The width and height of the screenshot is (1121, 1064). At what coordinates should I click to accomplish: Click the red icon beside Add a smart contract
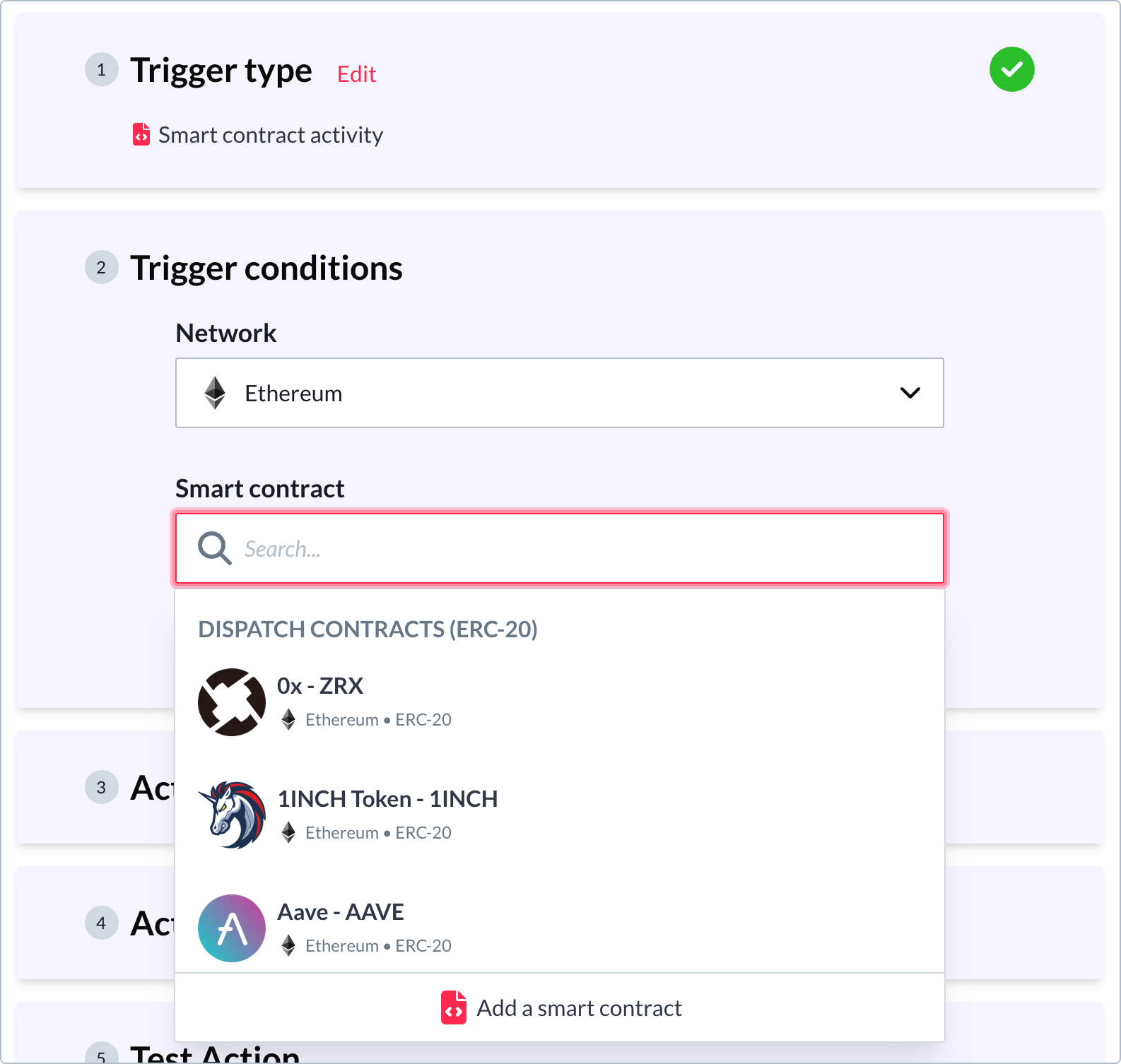point(453,1007)
